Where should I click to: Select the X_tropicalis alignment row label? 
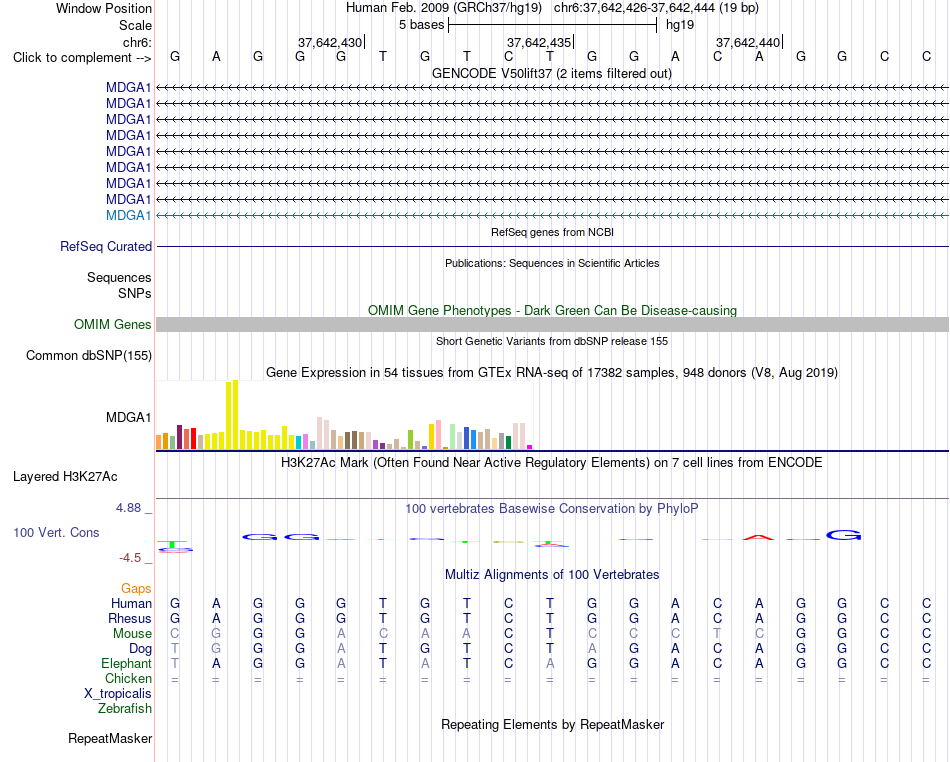(118, 694)
